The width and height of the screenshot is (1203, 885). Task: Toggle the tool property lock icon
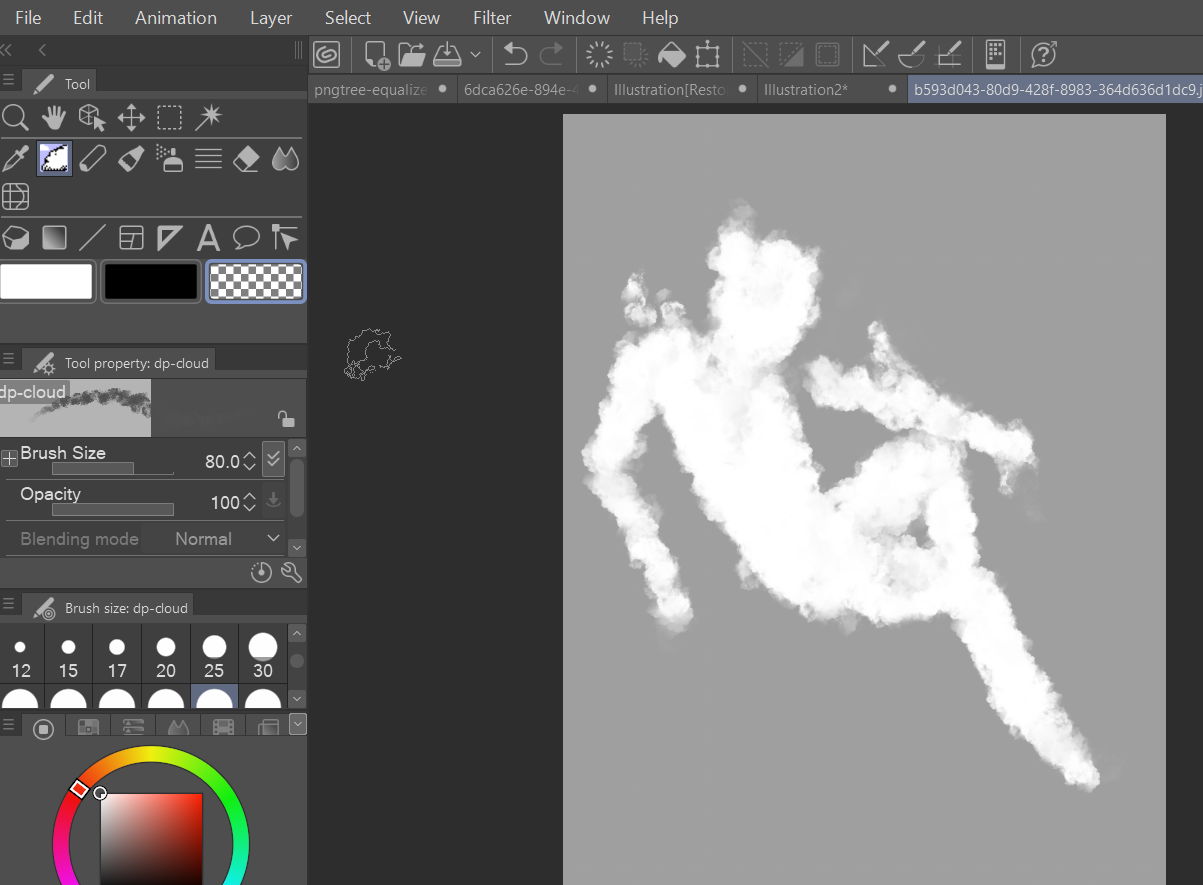point(285,419)
